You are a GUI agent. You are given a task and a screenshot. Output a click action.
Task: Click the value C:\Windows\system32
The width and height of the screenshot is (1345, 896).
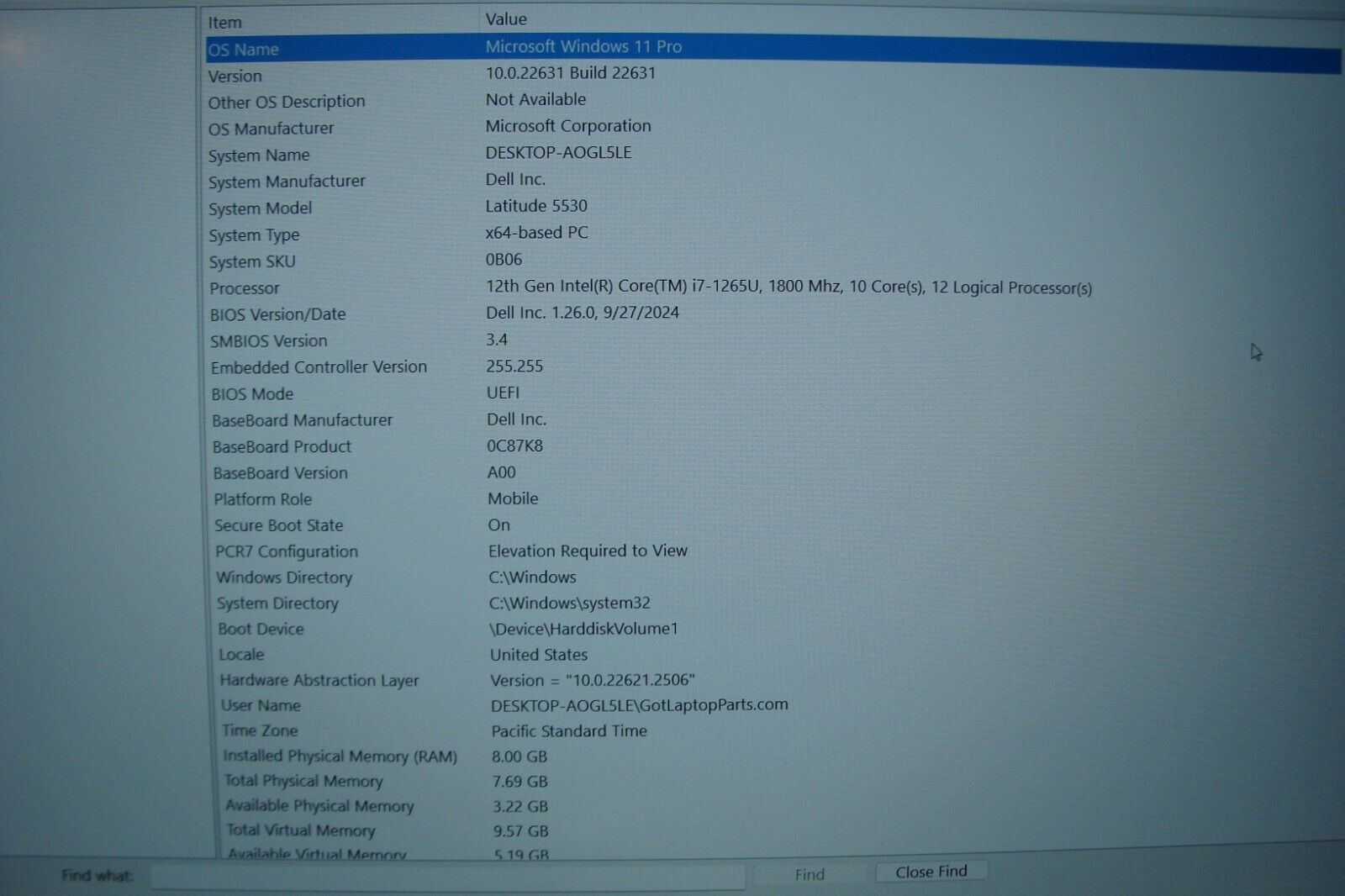coord(569,603)
